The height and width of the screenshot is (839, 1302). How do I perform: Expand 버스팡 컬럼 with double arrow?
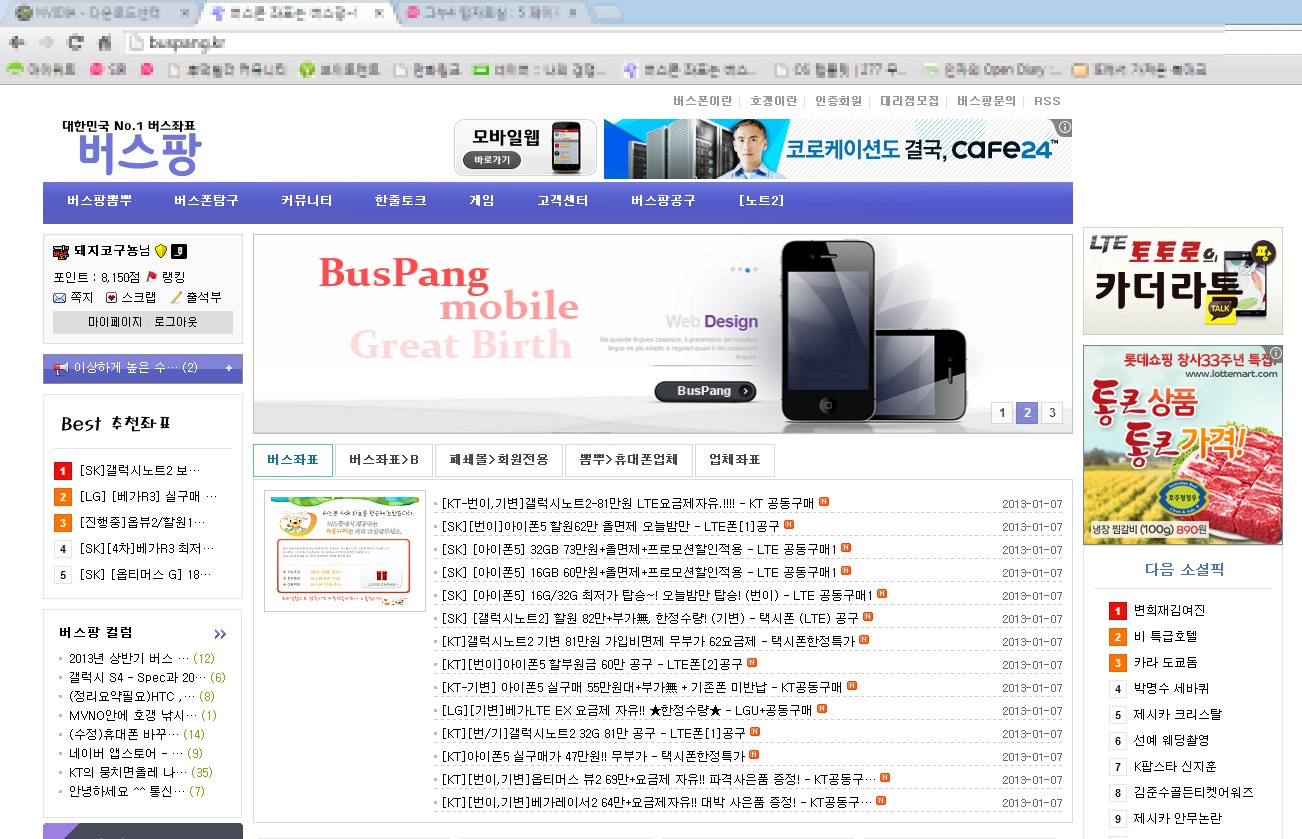click(220, 634)
